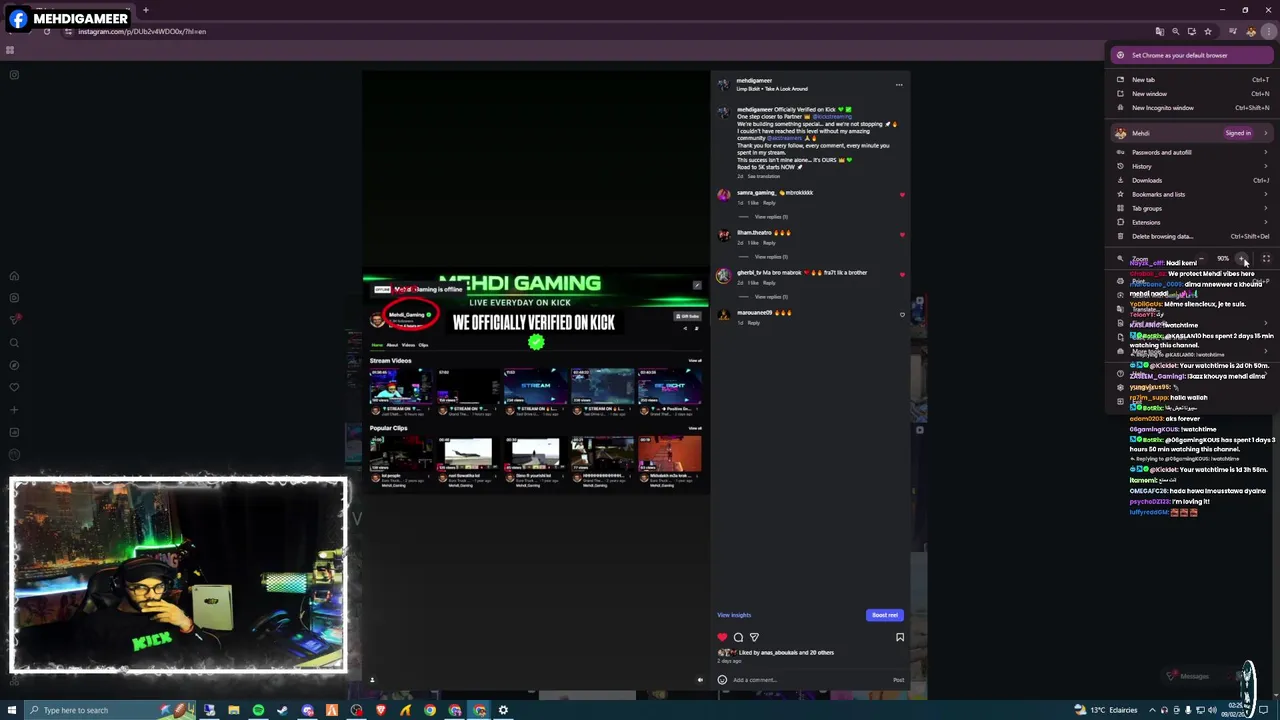Open Instagram sidebar Create plus icon
The height and width of the screenshot is (720, 1280).
coord(14,409)
